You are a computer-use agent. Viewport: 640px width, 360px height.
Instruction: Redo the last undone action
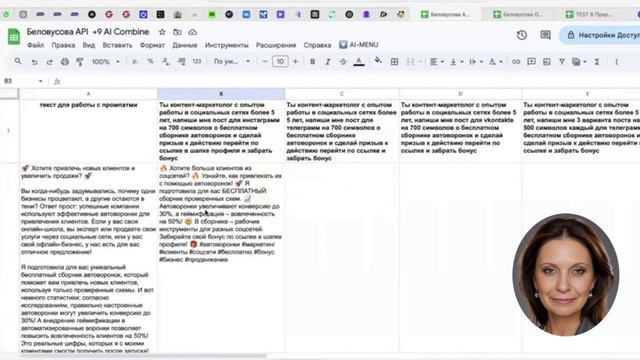tap(49, 62)
